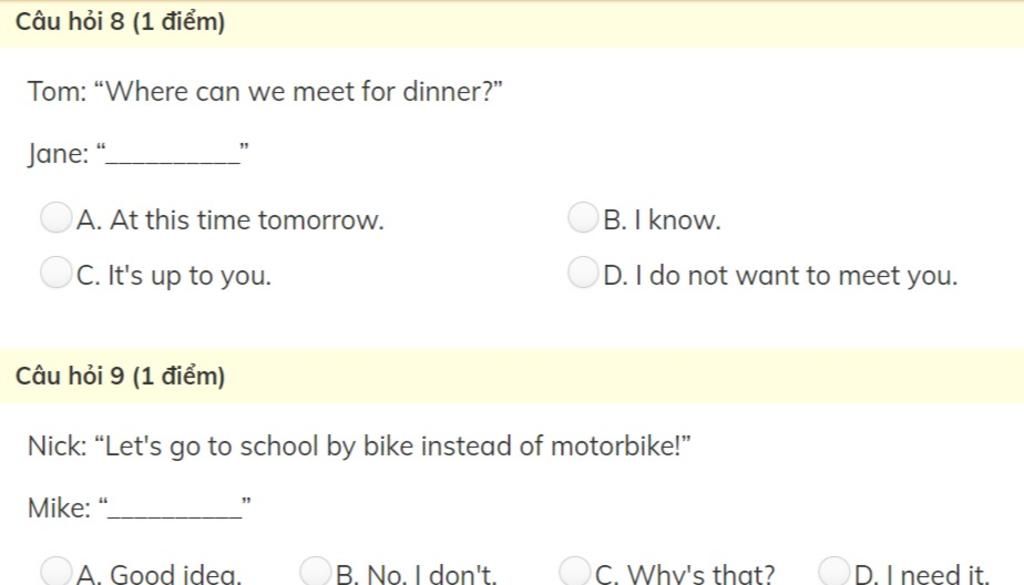The width and height of the screenshot is (1024, 585).
Task: Click the answer text 'Good idea.'
Action: [175, 574]
